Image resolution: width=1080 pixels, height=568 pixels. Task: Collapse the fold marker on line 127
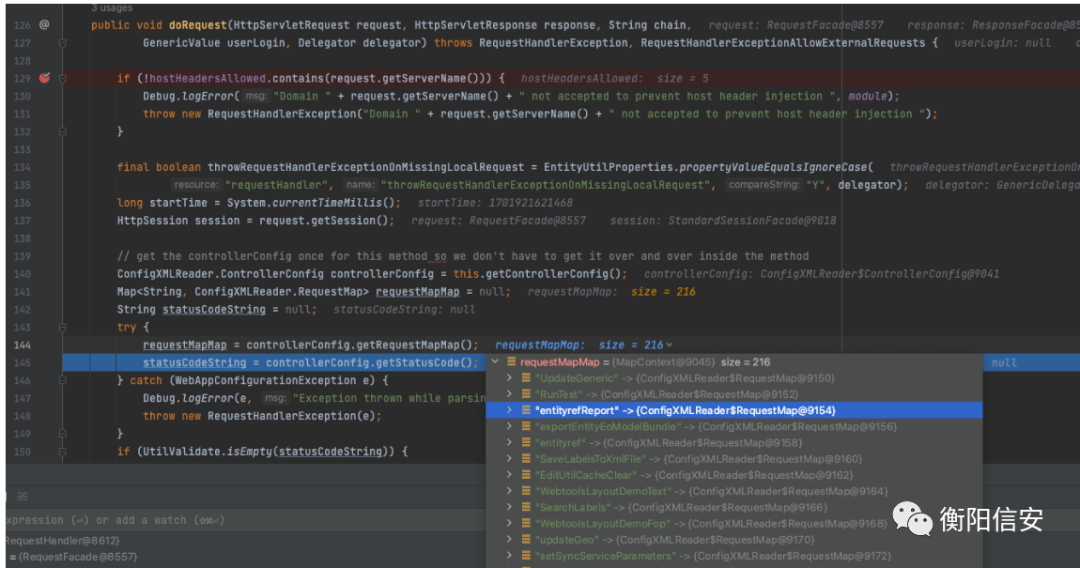[x=63, y=43]
